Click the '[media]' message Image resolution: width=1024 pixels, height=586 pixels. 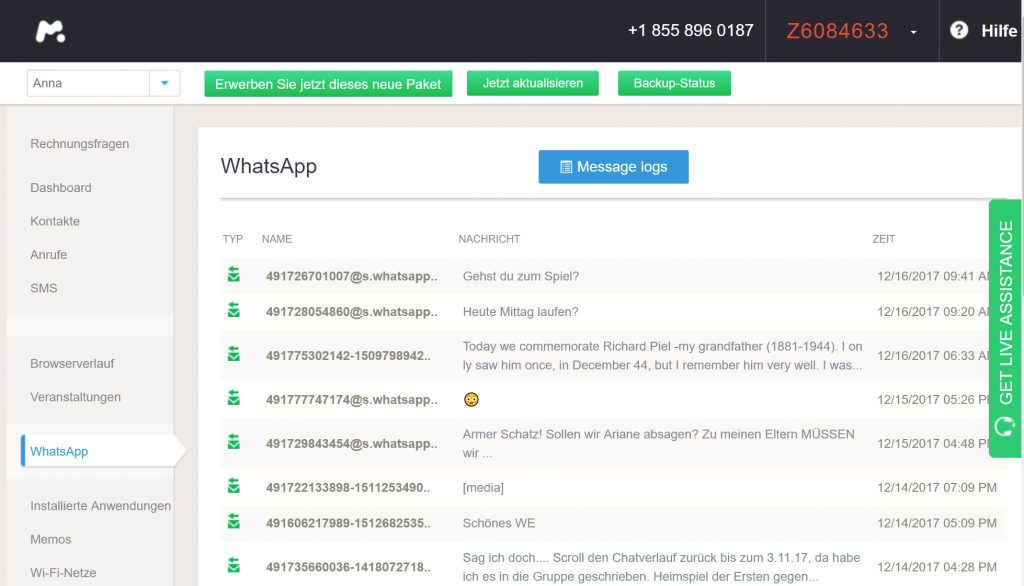click(483, 487)
